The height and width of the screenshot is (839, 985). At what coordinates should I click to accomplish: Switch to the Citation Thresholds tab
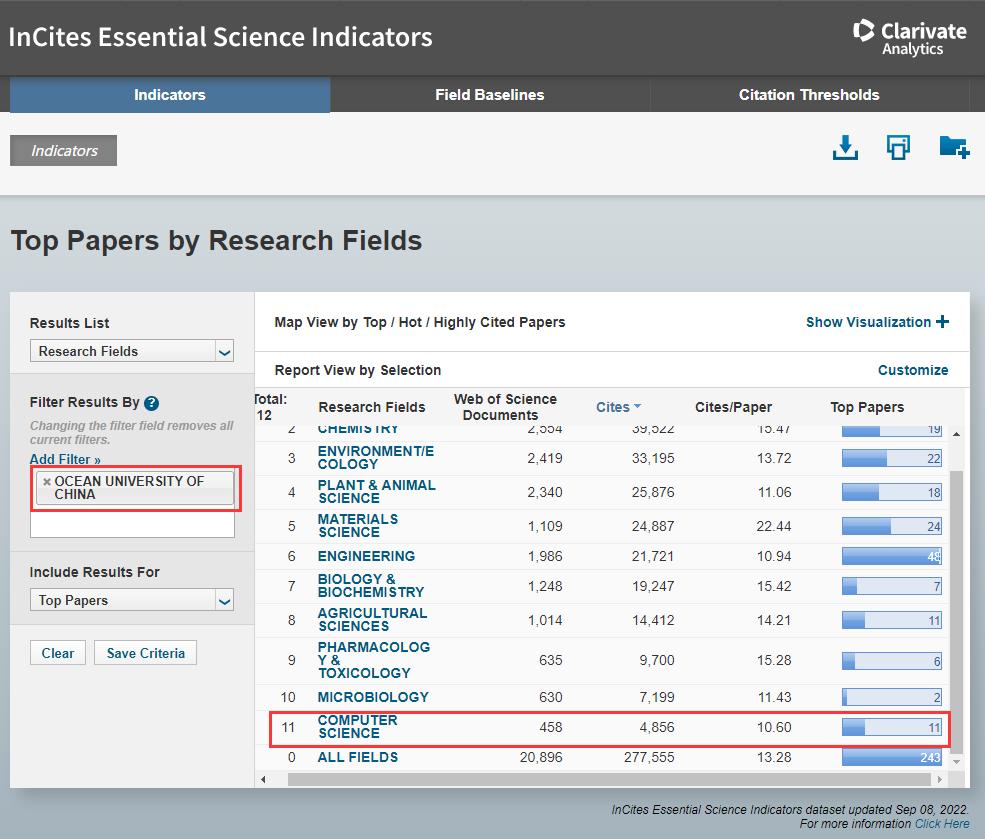point(808,95)
